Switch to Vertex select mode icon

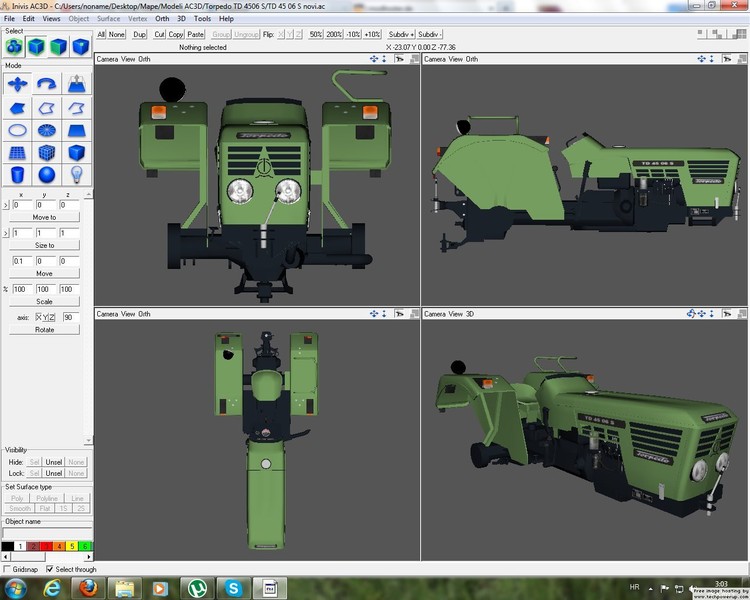[81, 46]
